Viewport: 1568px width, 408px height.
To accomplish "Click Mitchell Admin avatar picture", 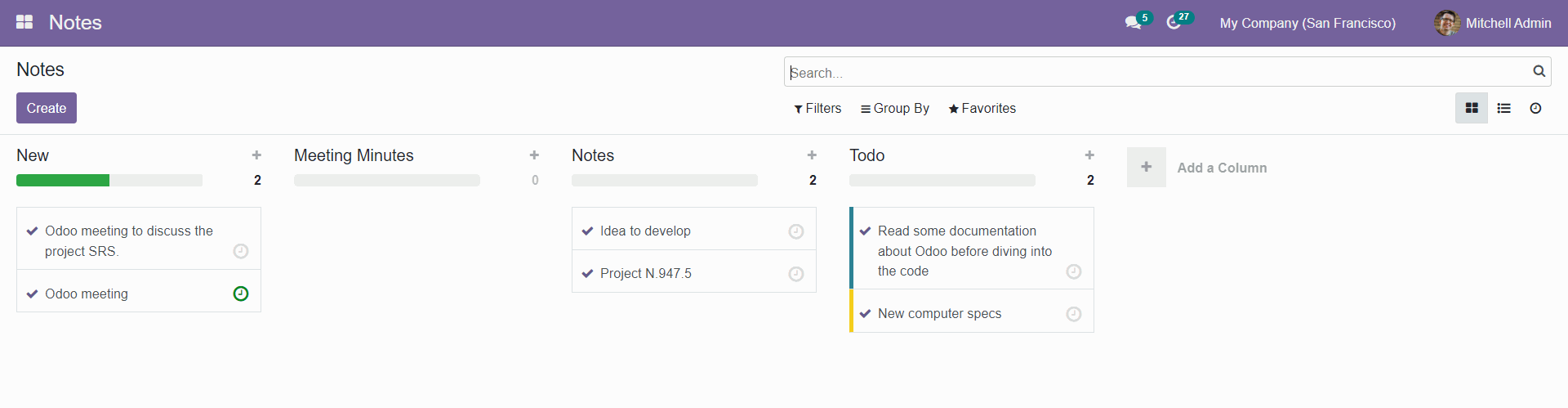I will pyautogui.click(x=1447, y=23).
